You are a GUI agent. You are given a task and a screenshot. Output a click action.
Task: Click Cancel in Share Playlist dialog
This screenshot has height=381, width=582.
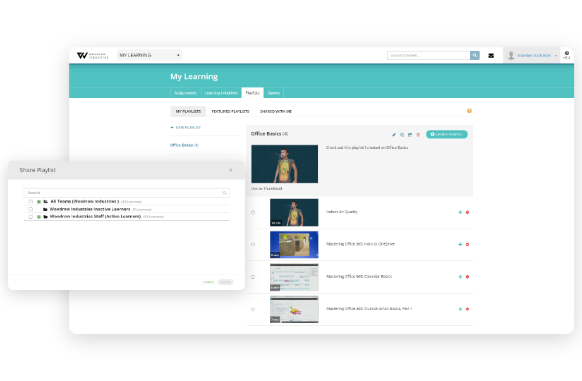coord(208,282)
